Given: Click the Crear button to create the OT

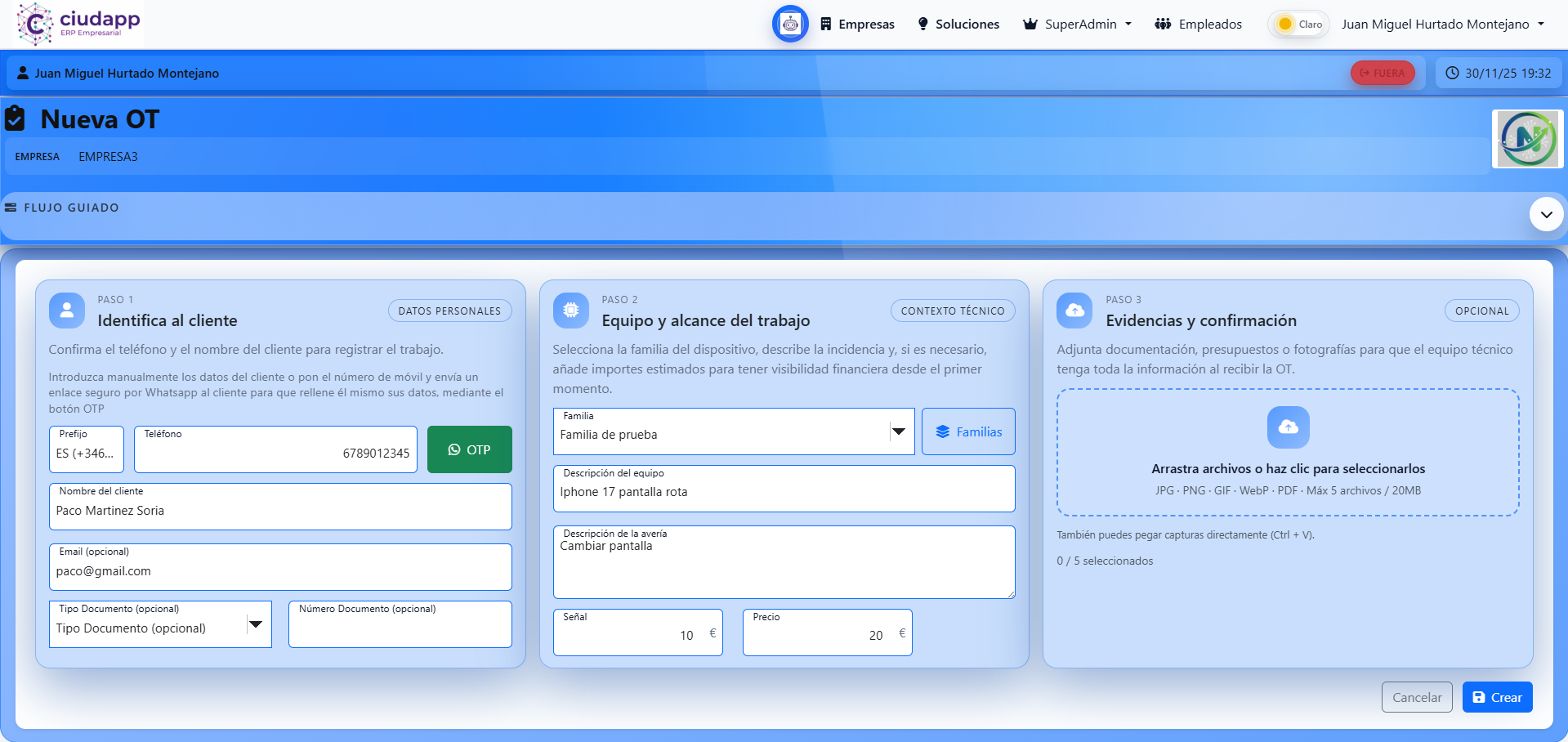Looking at the screenshot, I should (x=1497, y=697).
